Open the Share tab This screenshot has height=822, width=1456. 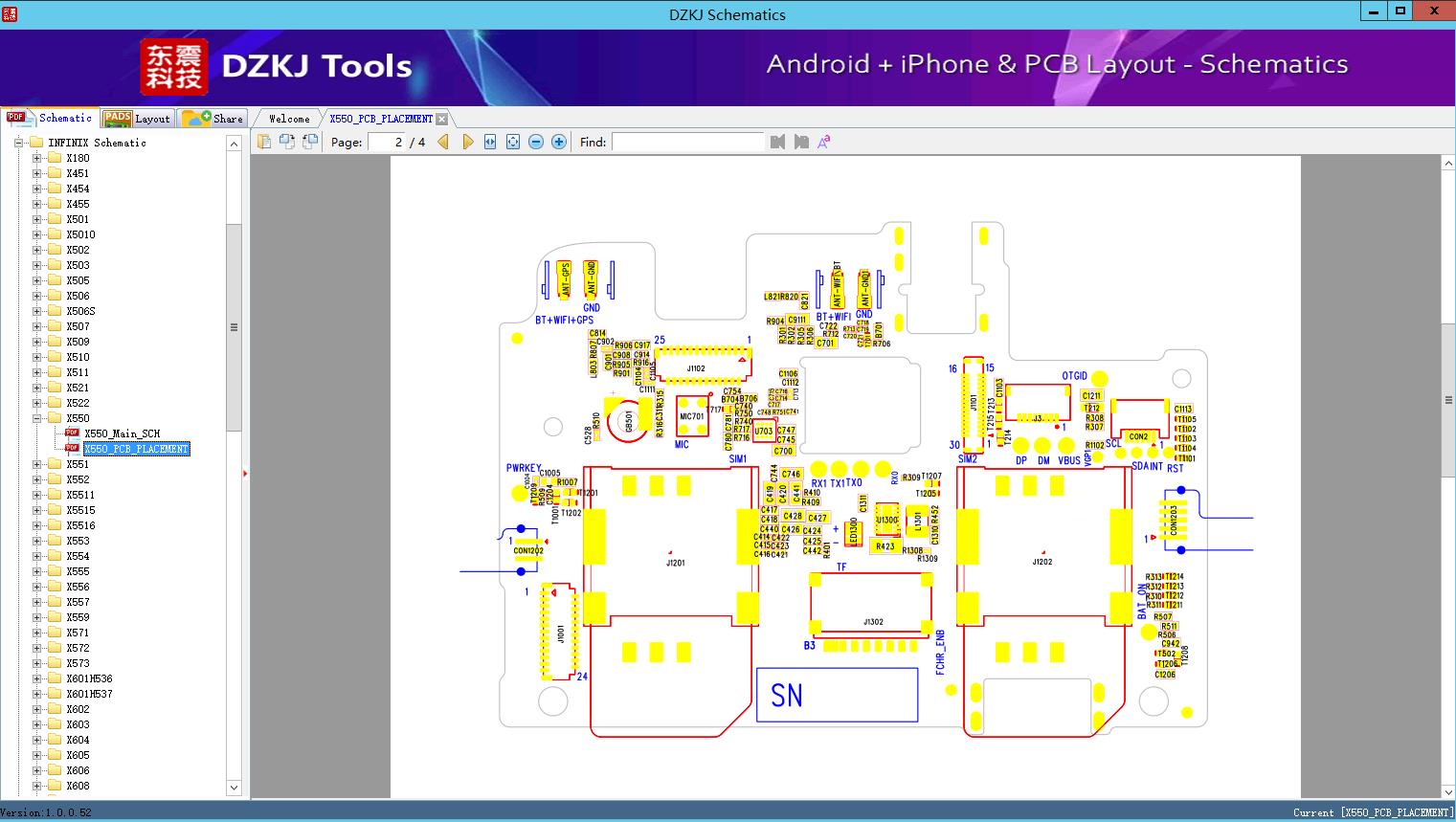[x=213, y=119]
